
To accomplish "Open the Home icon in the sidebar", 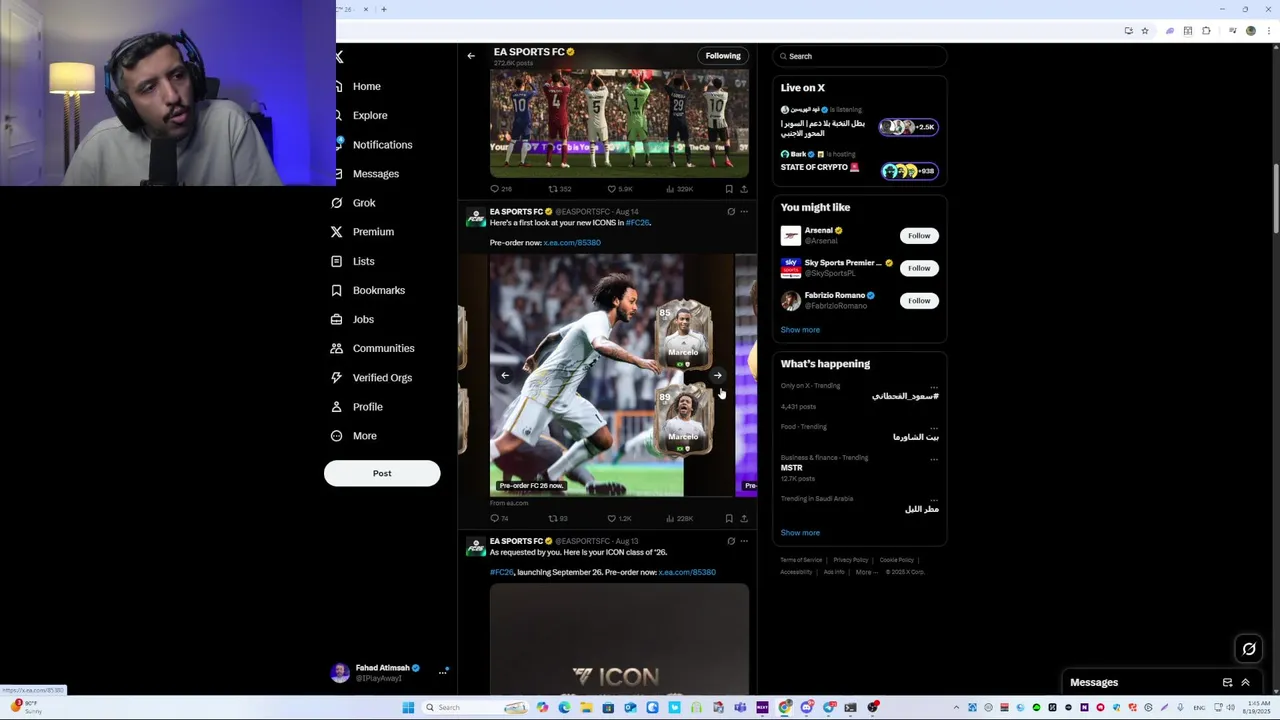I will (340, 86).
